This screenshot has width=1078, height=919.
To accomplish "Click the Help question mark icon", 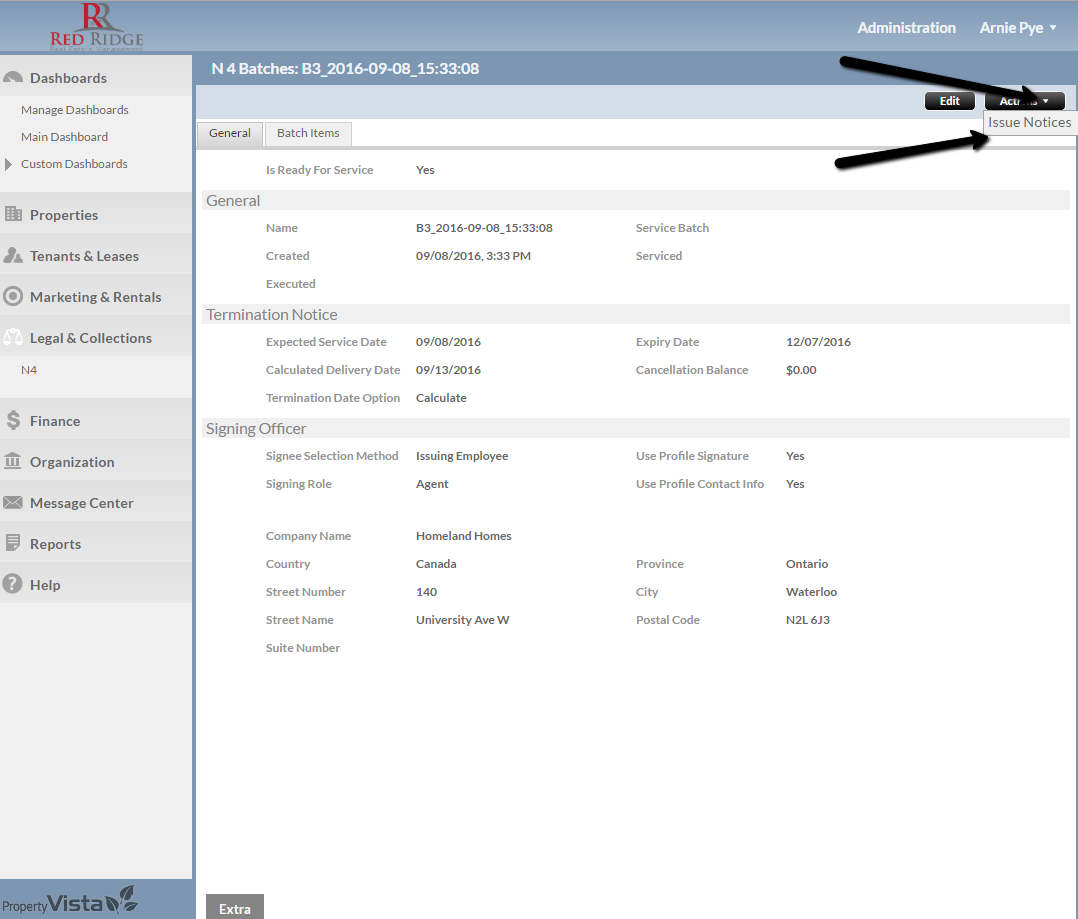I will point(13,585).
